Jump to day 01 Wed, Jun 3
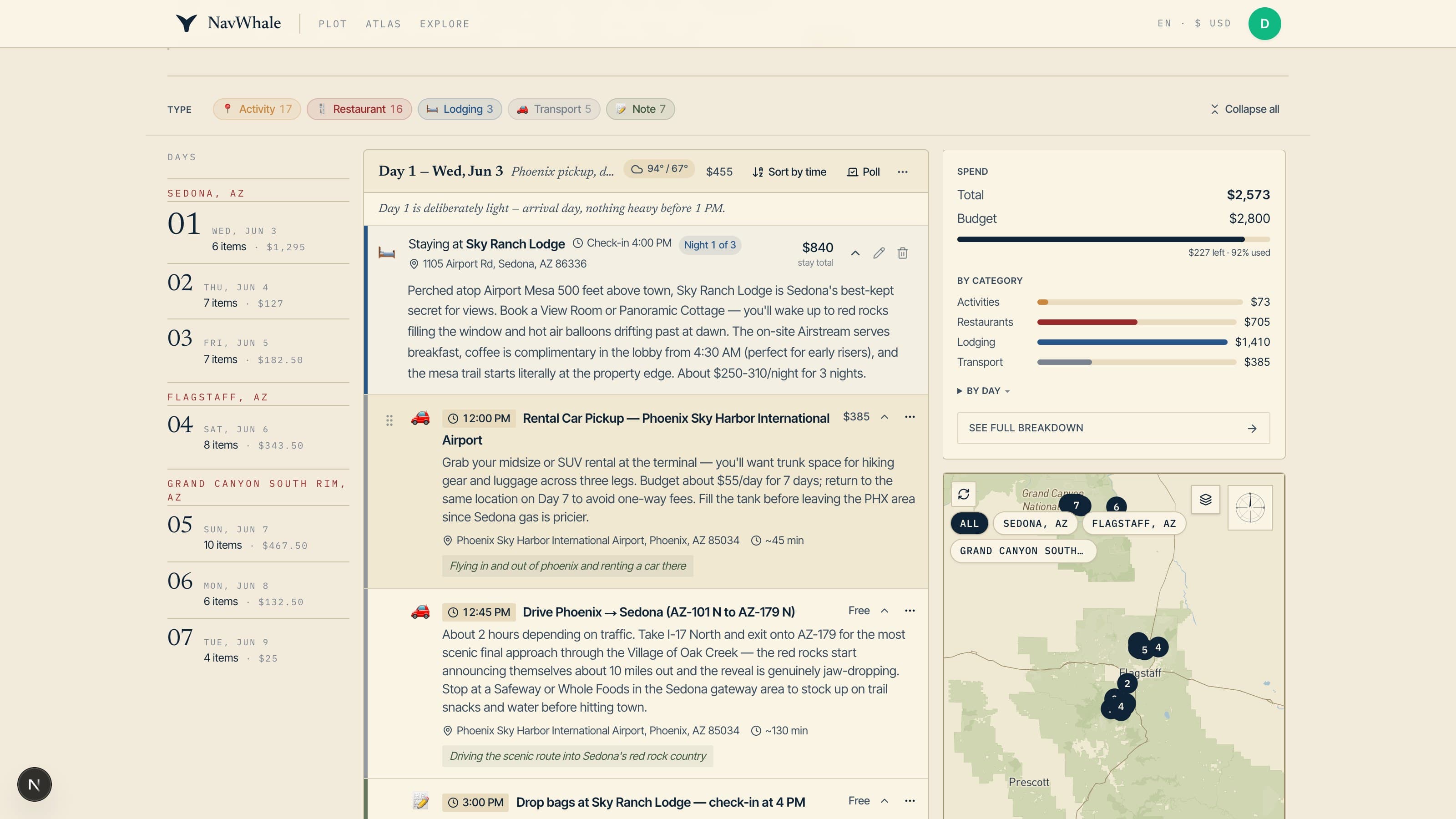The image size is (1456, 819). coord(258,233)
